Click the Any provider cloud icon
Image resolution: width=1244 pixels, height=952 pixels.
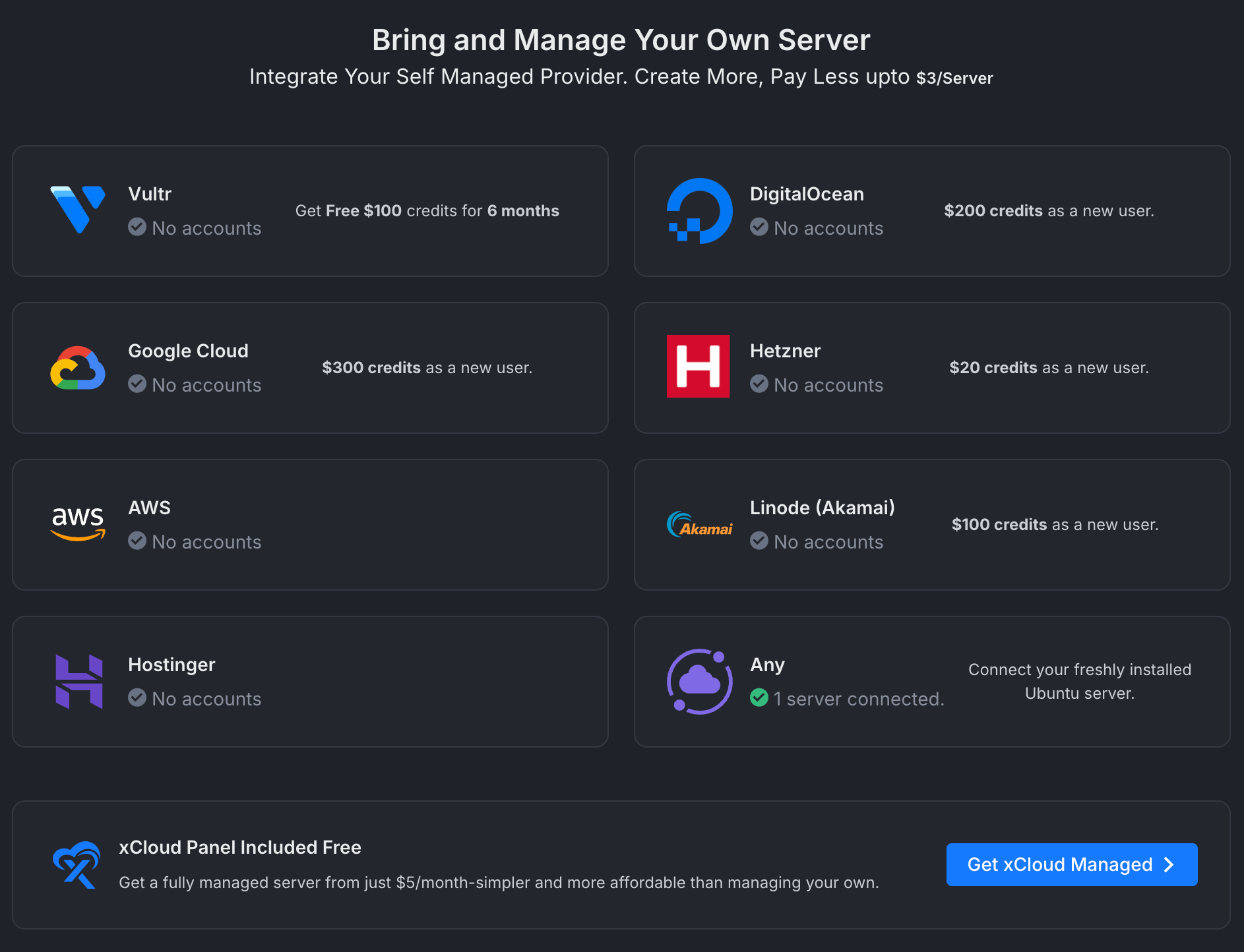(x=700, y=681)
